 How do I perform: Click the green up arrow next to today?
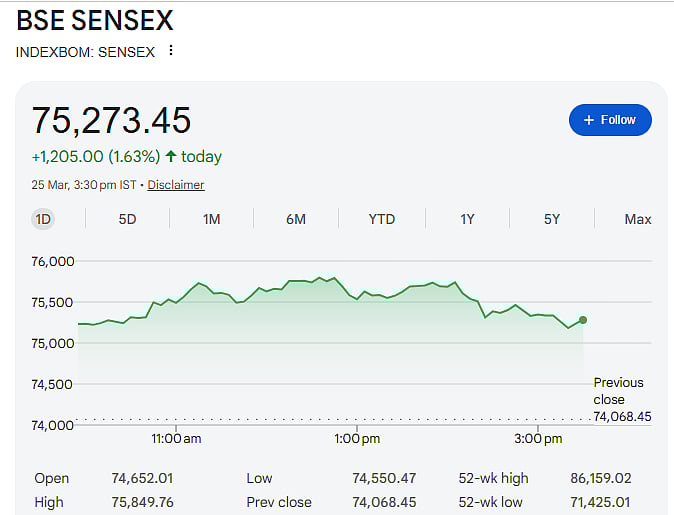(x=171, y=157)
